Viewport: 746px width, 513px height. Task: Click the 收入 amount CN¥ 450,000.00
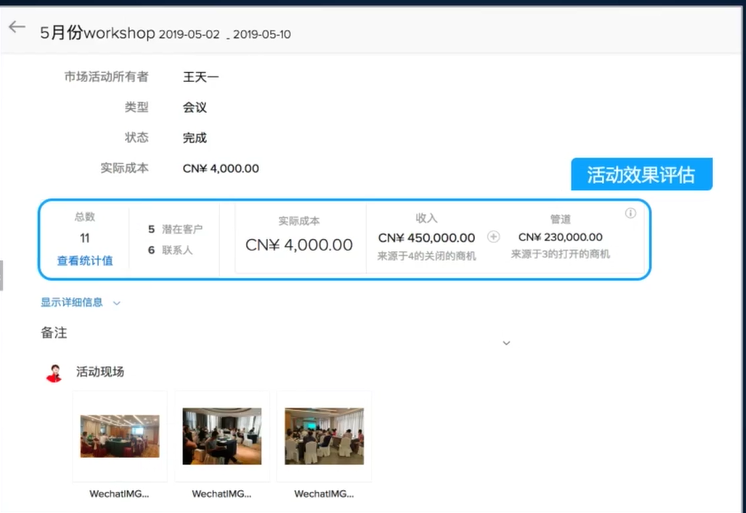426,238
